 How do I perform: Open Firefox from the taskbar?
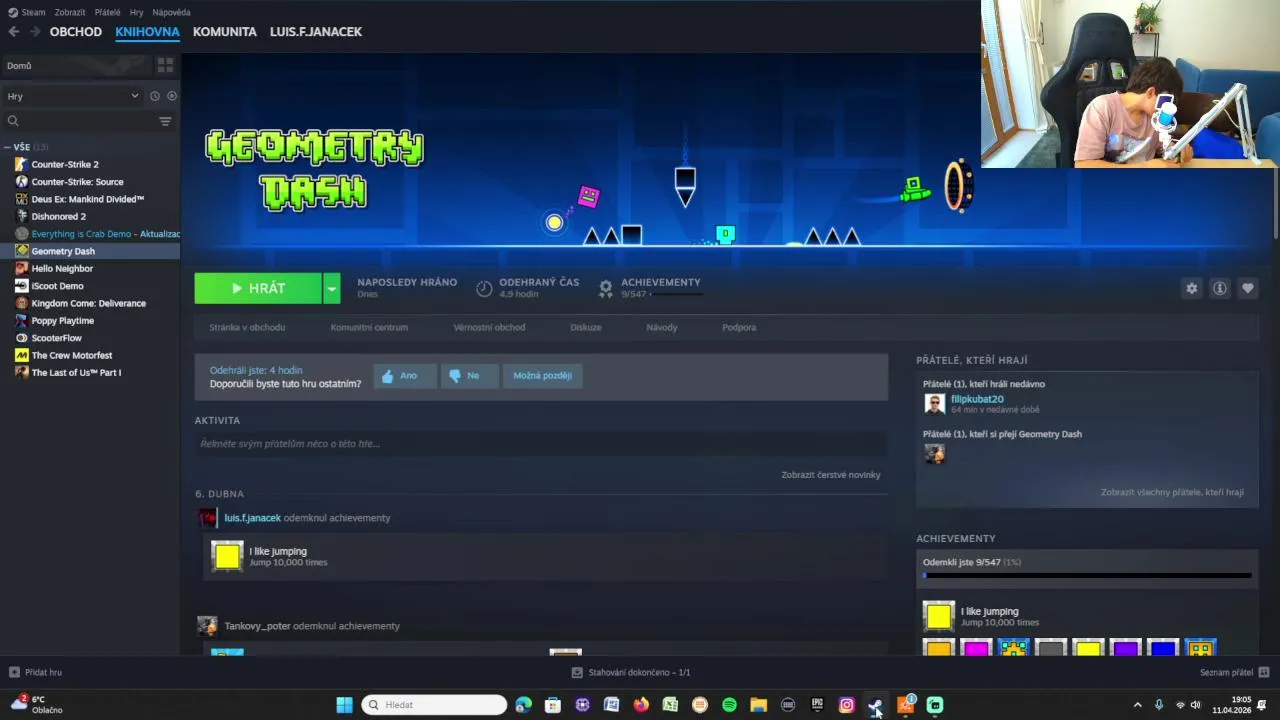point(641,705)
